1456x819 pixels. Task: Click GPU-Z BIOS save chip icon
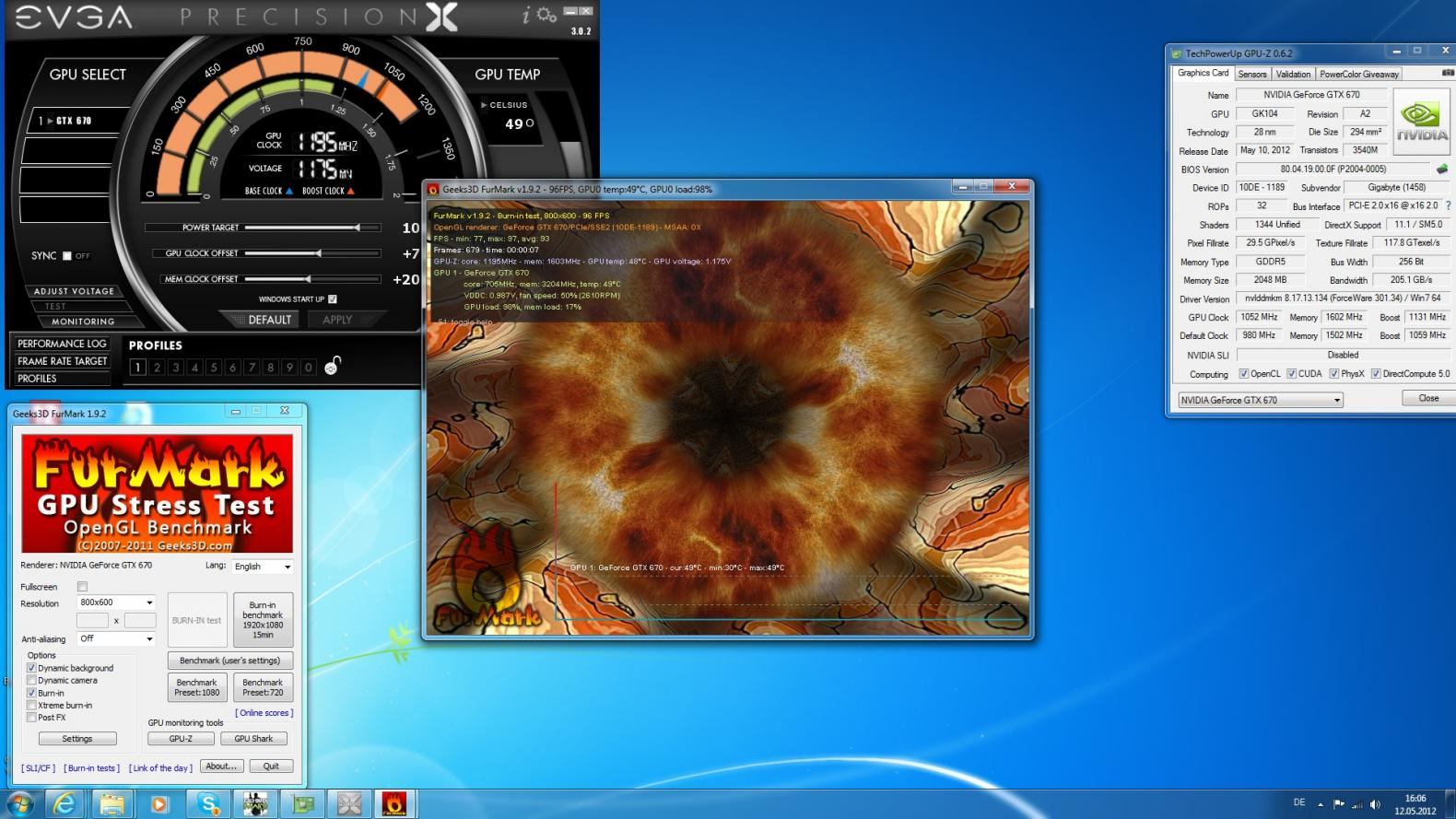[x=1441, y=169]
